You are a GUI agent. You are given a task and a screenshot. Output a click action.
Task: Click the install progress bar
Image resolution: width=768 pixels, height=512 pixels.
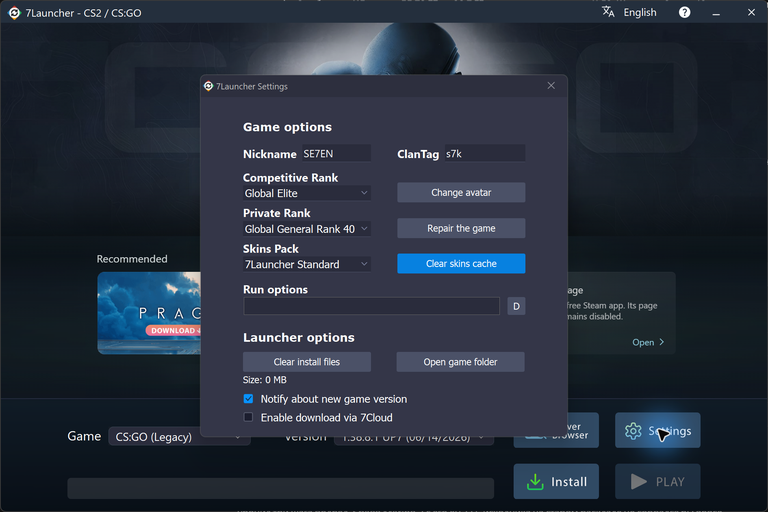click(280, 488)
